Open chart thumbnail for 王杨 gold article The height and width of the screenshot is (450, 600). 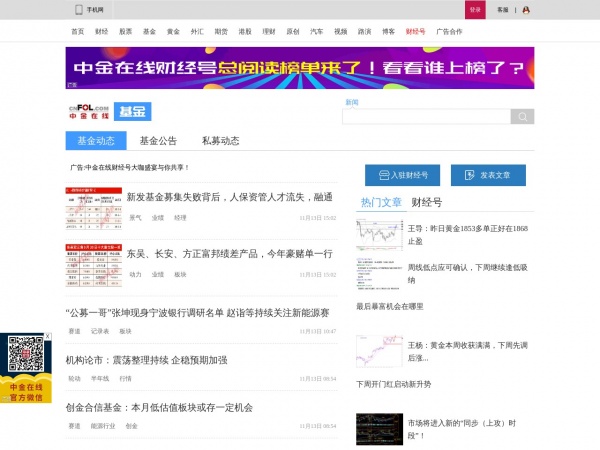coord(380,351)
